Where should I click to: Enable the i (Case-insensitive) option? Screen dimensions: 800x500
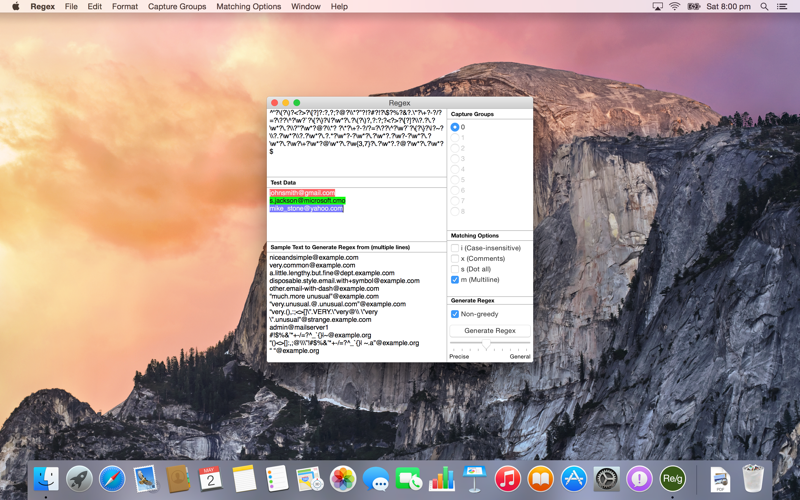point(455,248)
